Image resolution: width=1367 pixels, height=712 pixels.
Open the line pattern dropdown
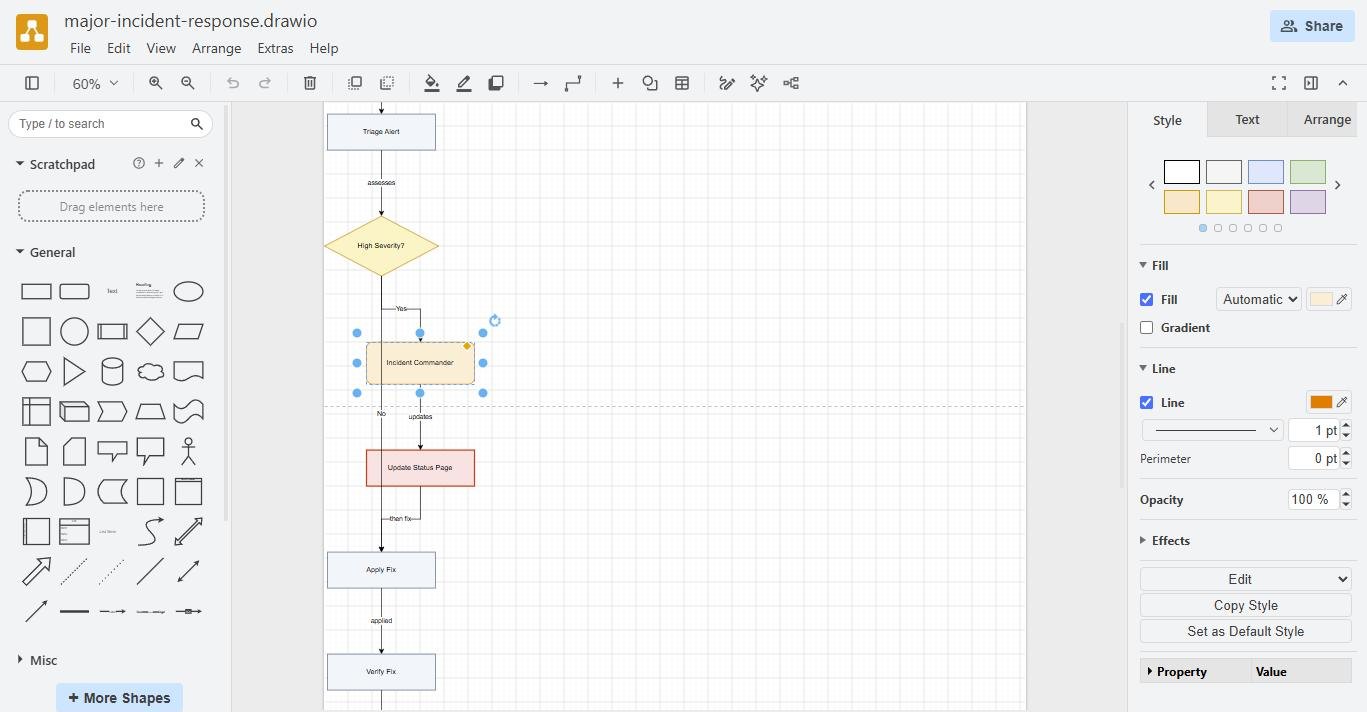click(1212, 430)
